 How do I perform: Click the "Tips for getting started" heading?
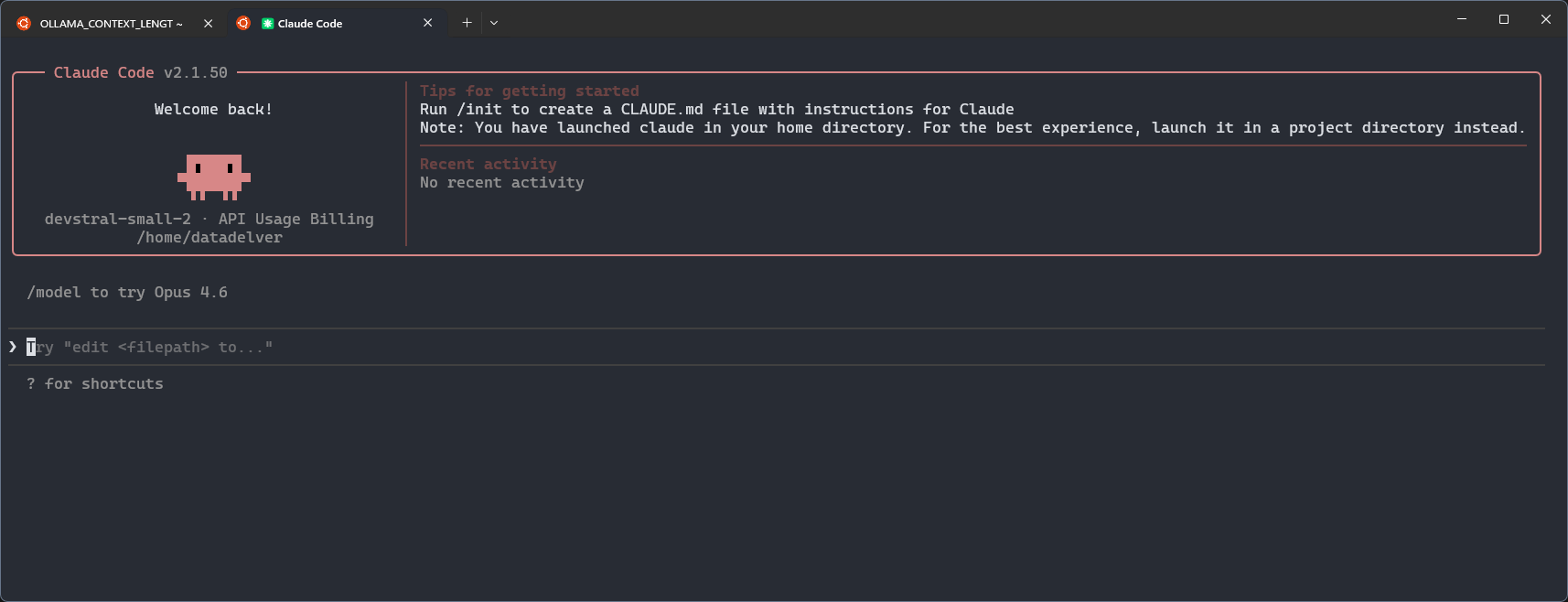(x=529, y=91)
